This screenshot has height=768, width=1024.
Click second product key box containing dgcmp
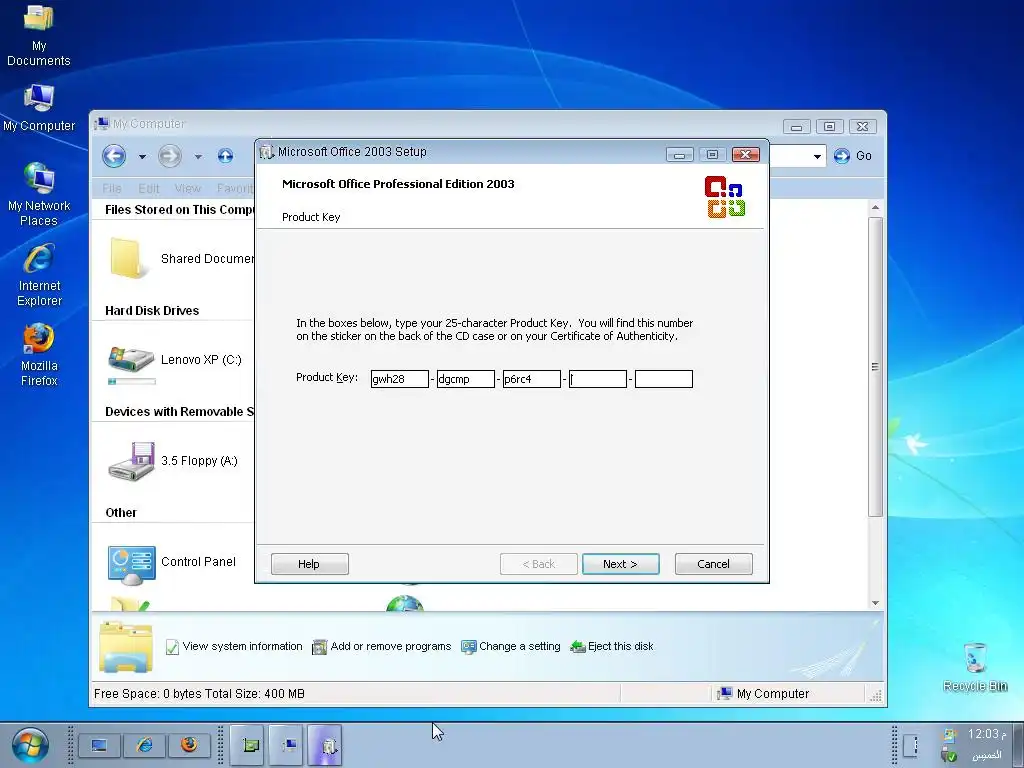(466, 379)
